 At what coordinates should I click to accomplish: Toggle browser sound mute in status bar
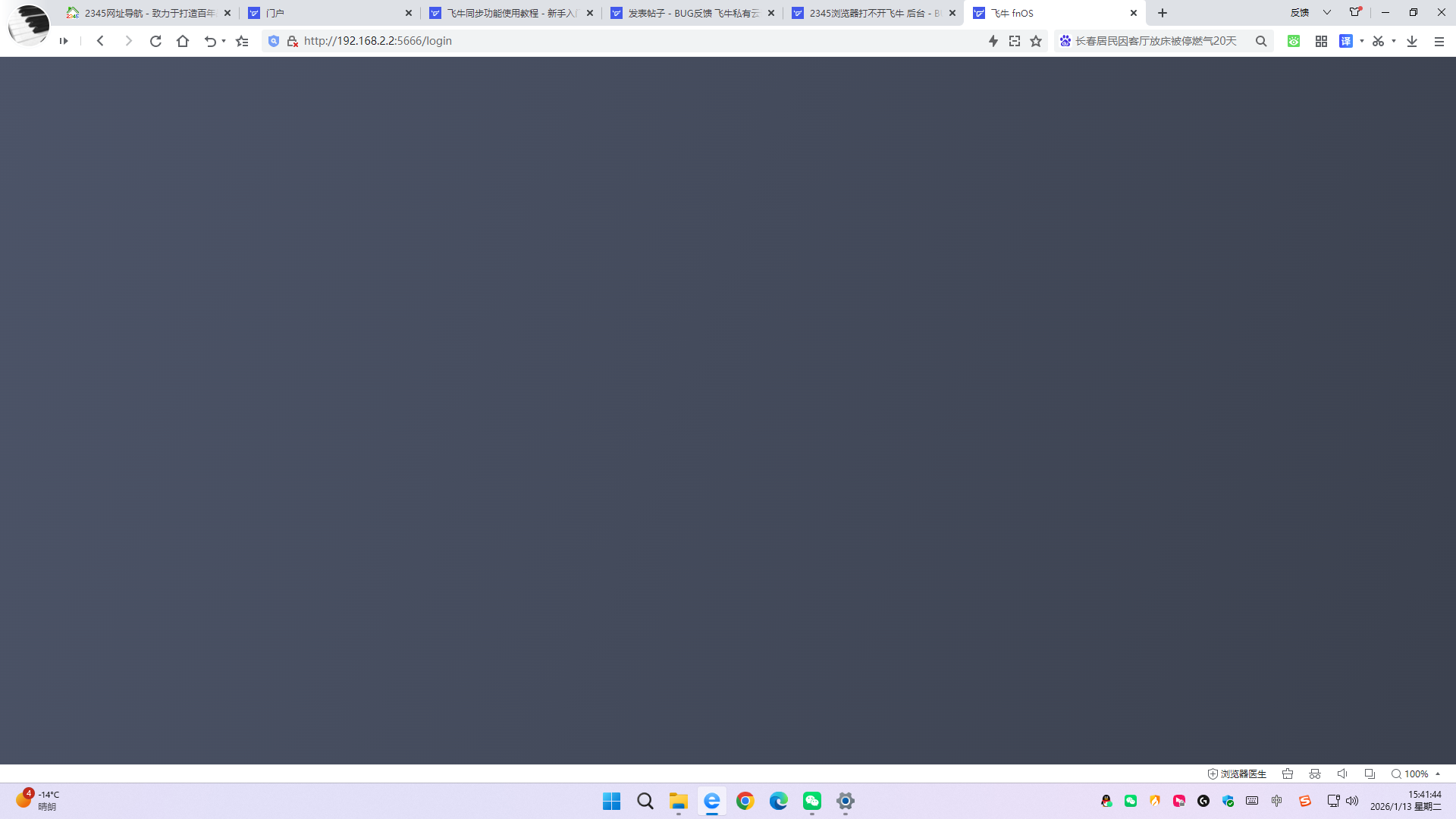pos(1342,773)
